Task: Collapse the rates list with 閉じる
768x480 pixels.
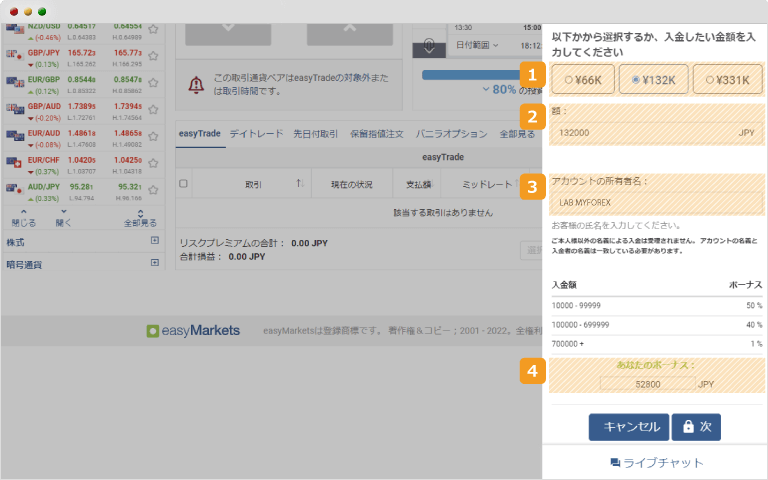Action: coord(24,219)
